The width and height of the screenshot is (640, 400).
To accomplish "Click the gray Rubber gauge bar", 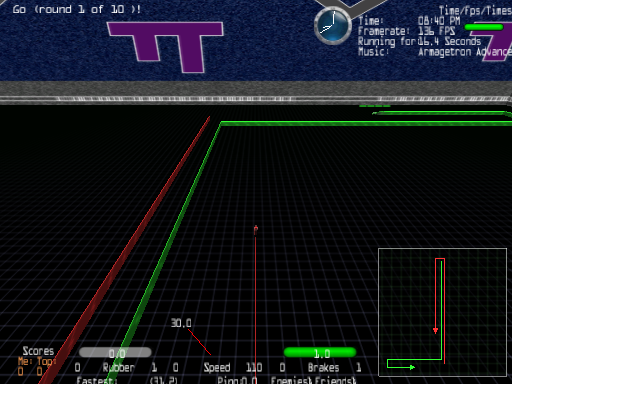I will click(116, 352).
